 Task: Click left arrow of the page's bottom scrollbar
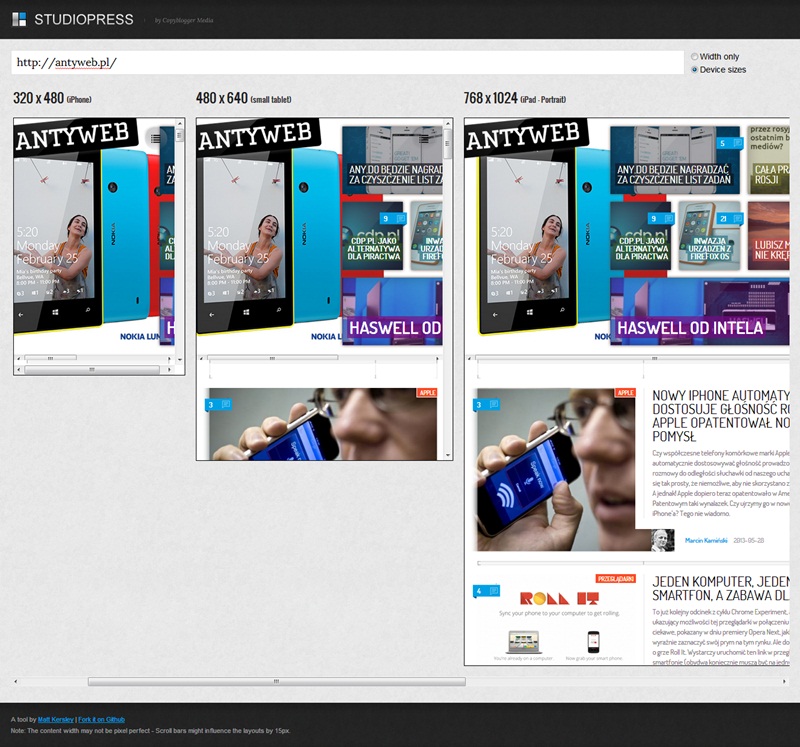tap(15, 681)
